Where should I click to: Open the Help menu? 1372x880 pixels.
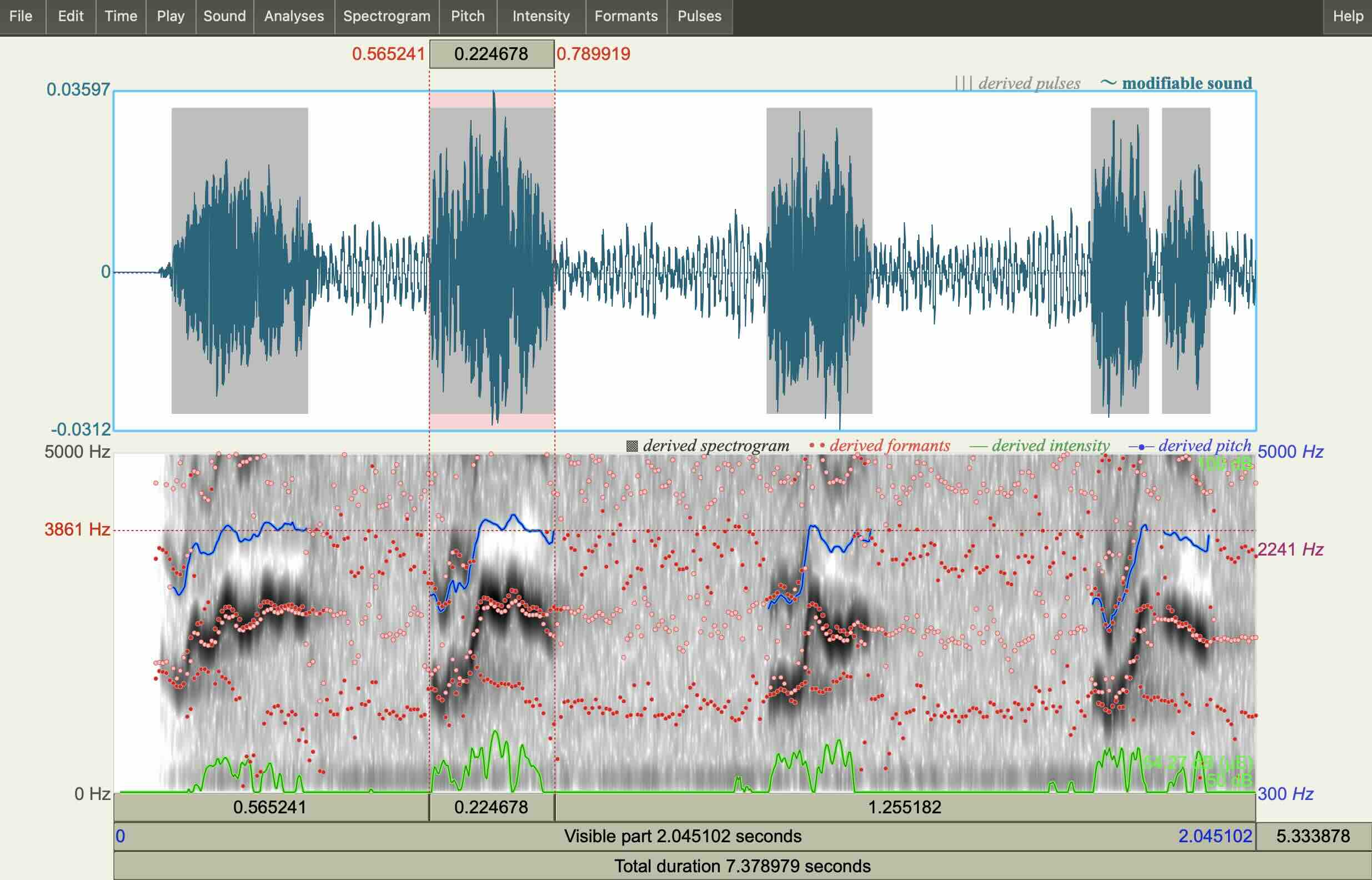pos(1348,17)
